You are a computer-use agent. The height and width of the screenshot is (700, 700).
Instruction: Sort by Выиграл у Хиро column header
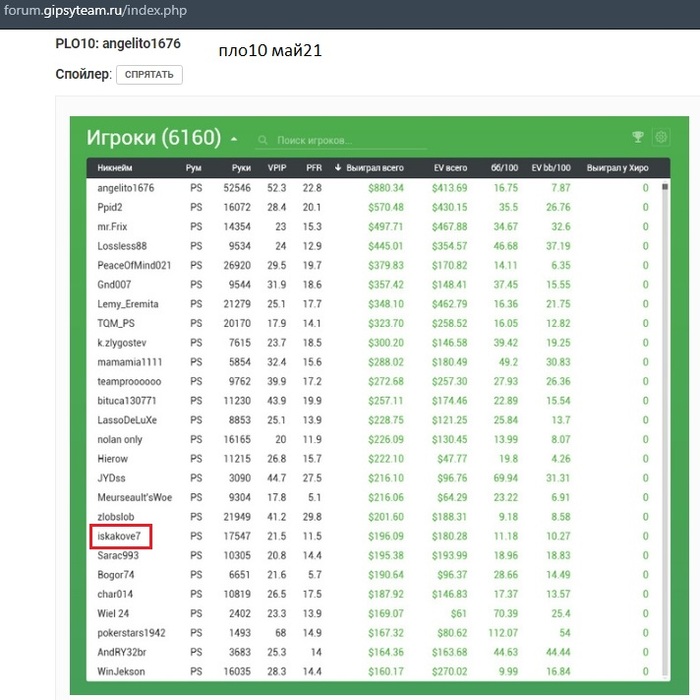617,168
